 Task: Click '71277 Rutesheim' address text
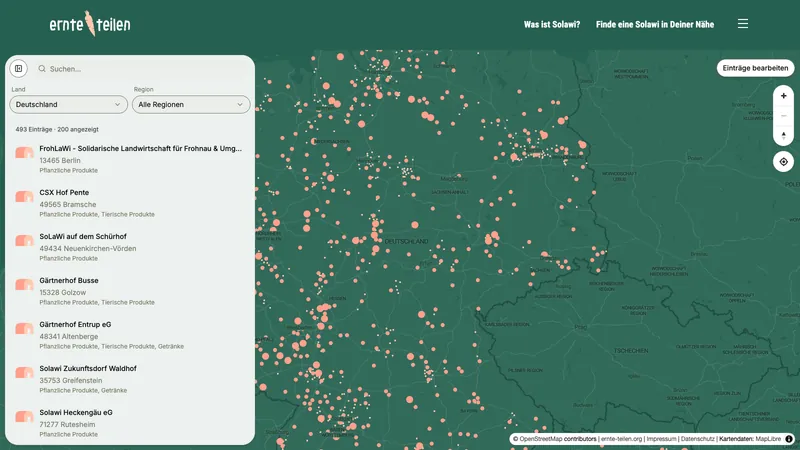[67, 423]
